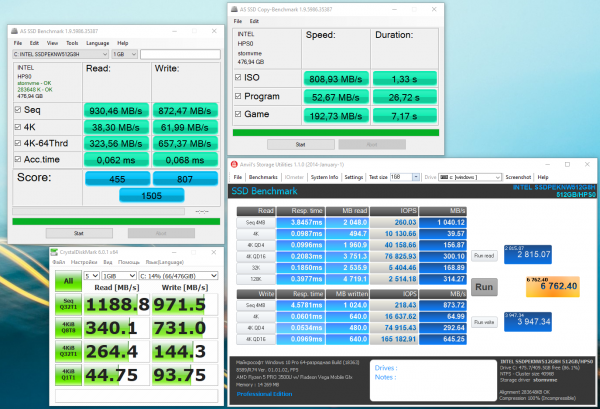The image size is (600, 409).
Task: Open Настройки menu in CrystalDiskMark
Action: point(84,262)
